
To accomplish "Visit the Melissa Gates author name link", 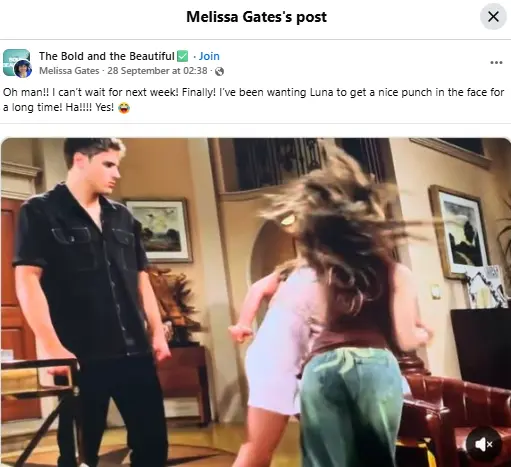I will pos(69,71).
